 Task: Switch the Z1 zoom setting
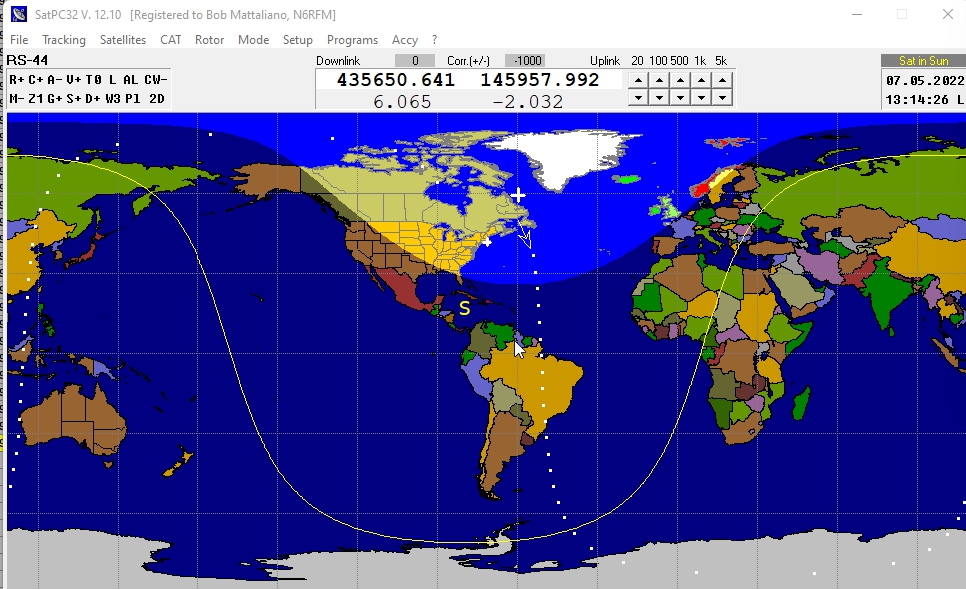click(36, 99)
